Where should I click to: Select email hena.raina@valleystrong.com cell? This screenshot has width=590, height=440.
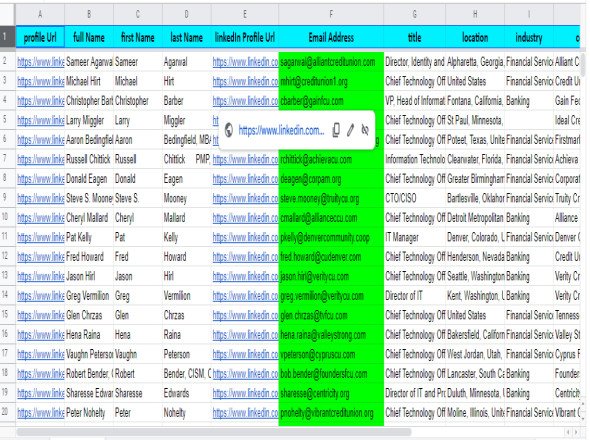coord(331,335)
